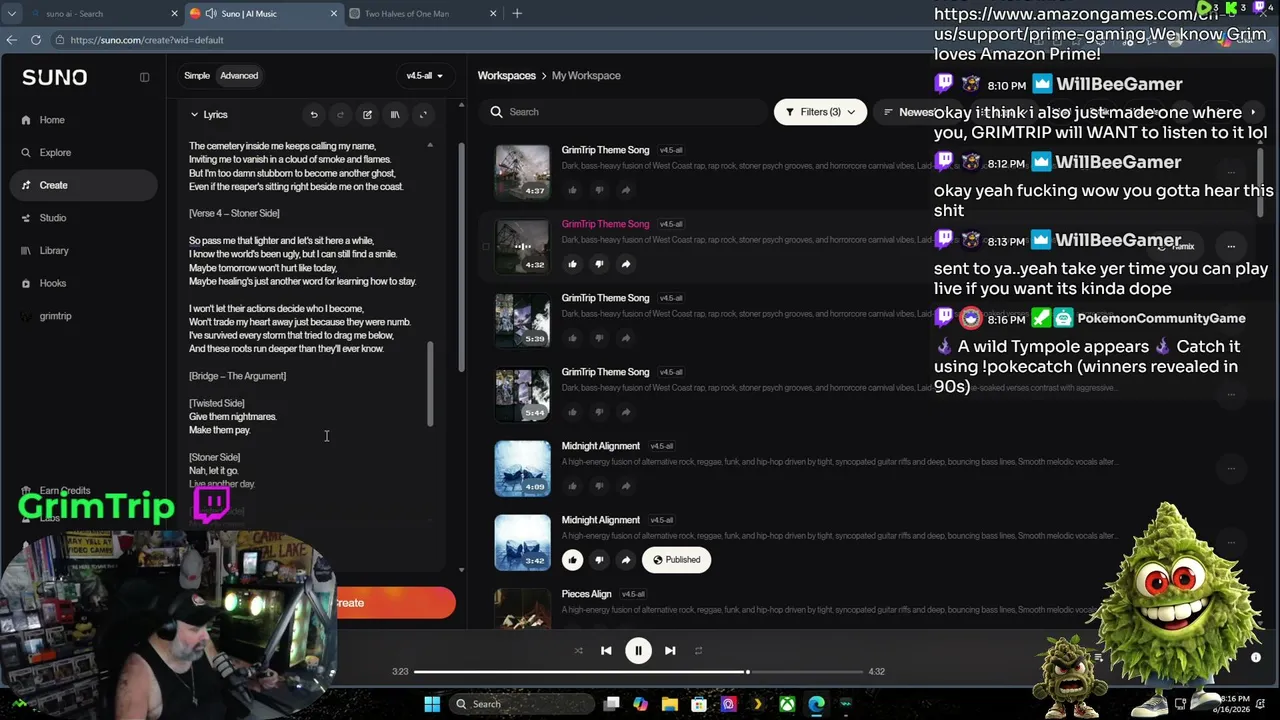
Task: Refresh the browser page
Action: coord(36,40)
